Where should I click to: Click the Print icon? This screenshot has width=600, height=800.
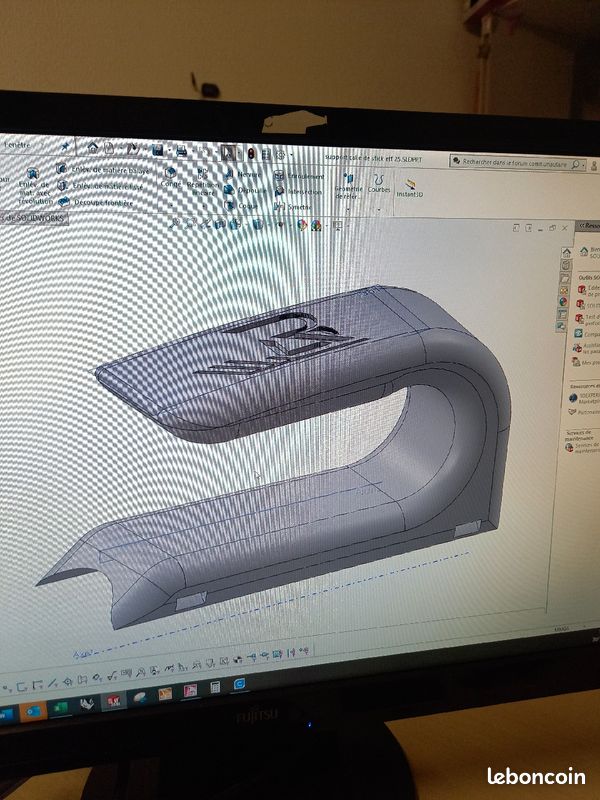pyautogui.click(x=181, y=151)
